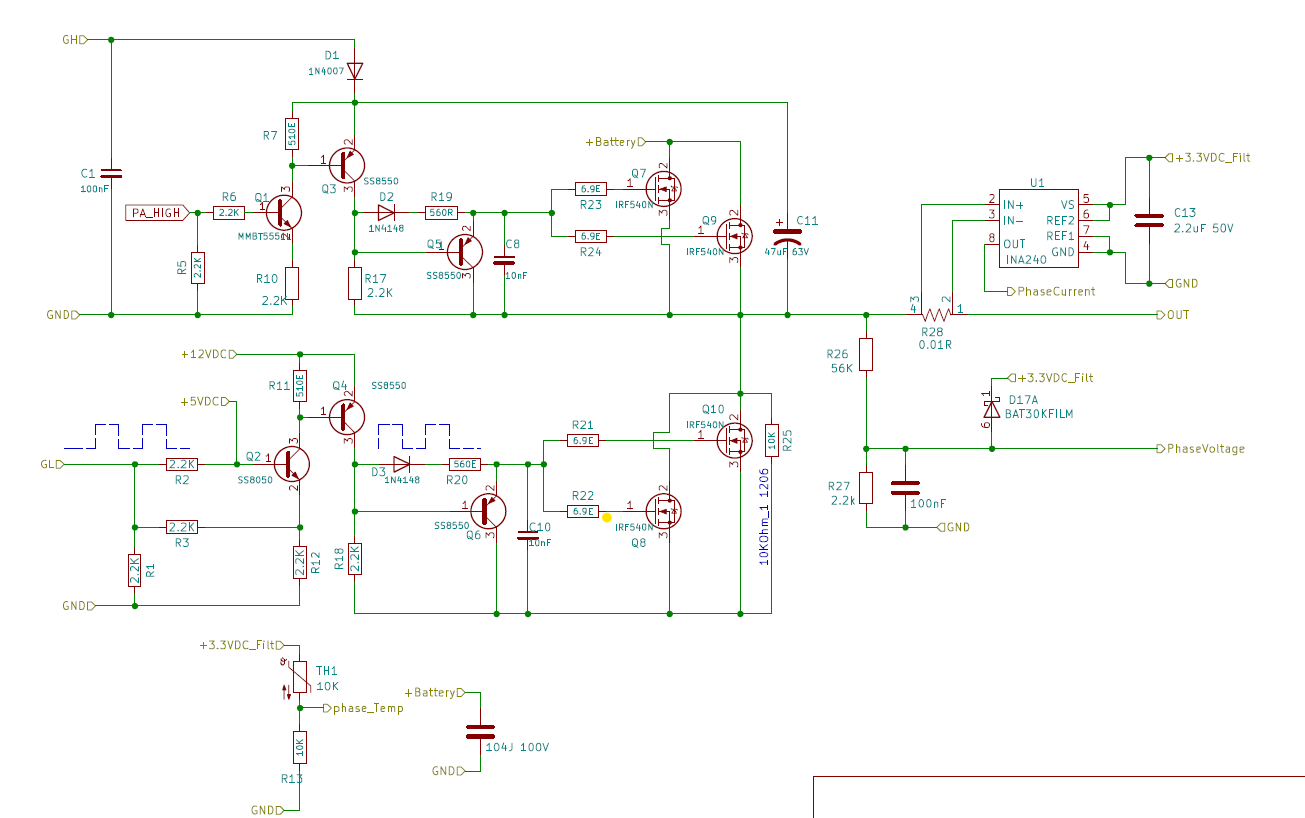The height and width of the screenshot is (818, 1305).
Task: Click the R2 2.2K resistor
Action: (x=182, y=465)
